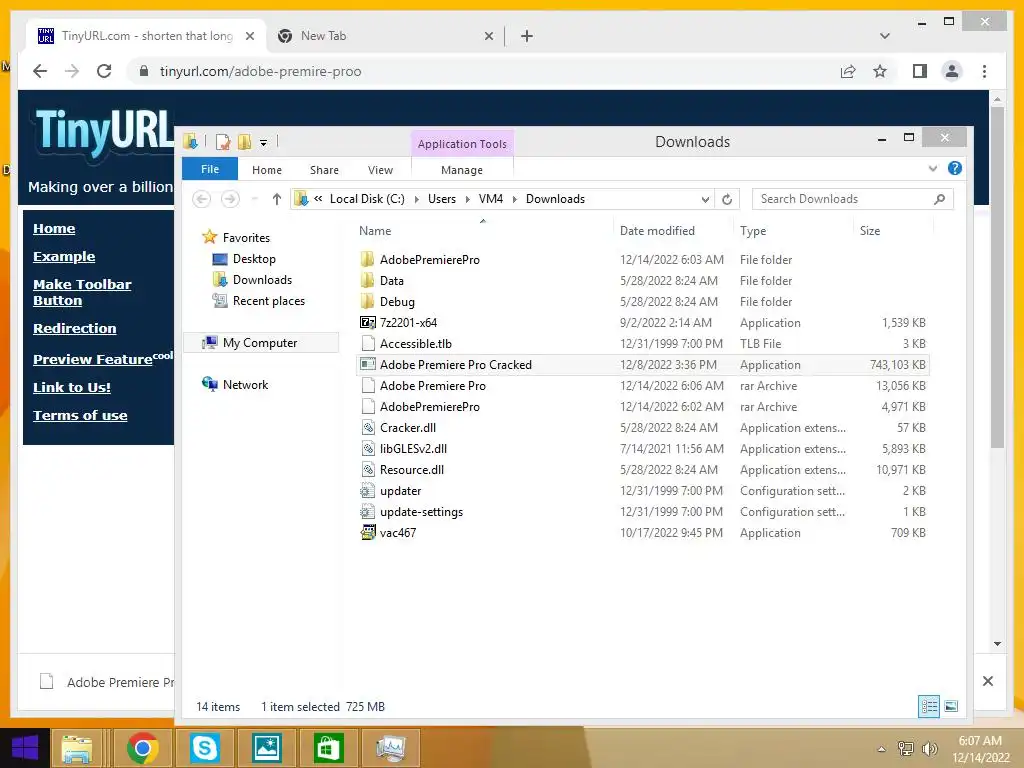Refresh the Downloads folder view
1024x768 pixels.
pyautogui.click(x=727, y=199)
